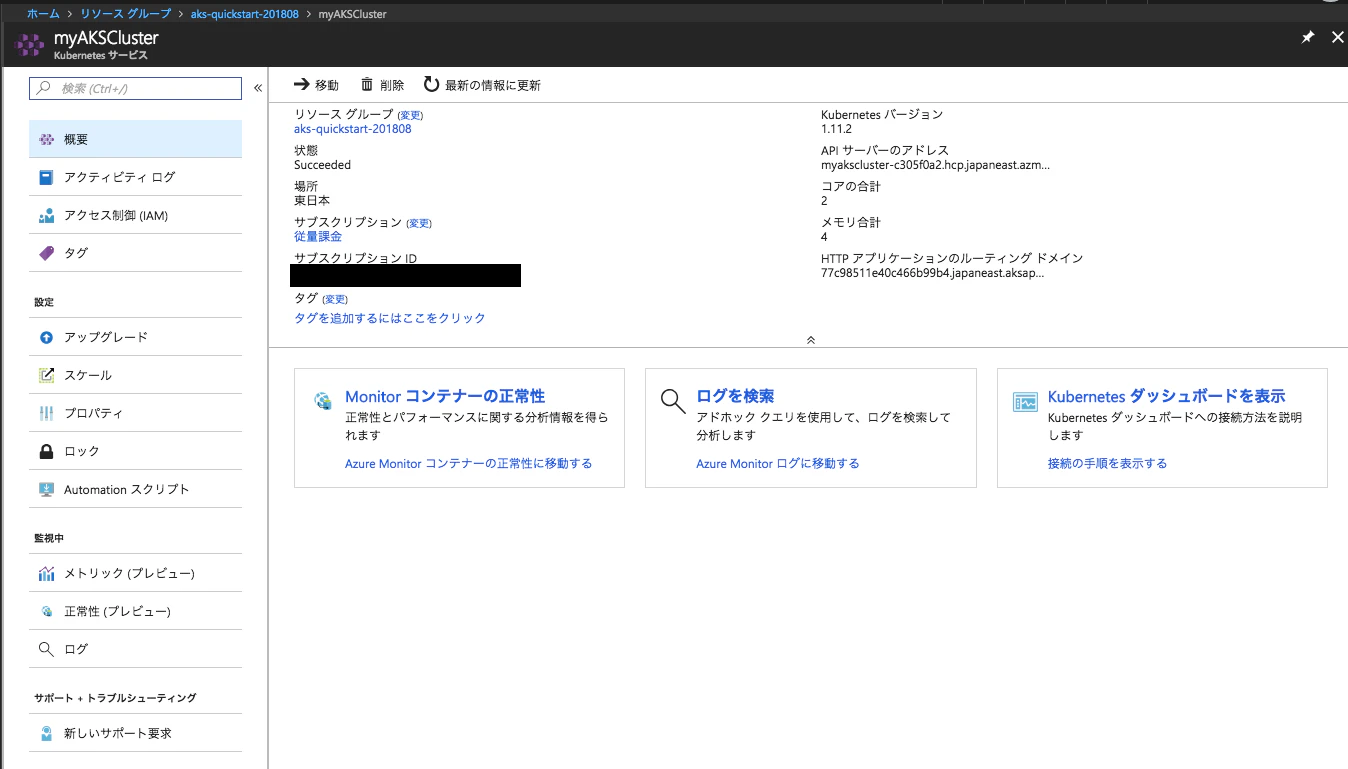Click the ログ magnifier icon in sidebar
The width and height of the screenshot is (1348, 769).
(46, 649)
